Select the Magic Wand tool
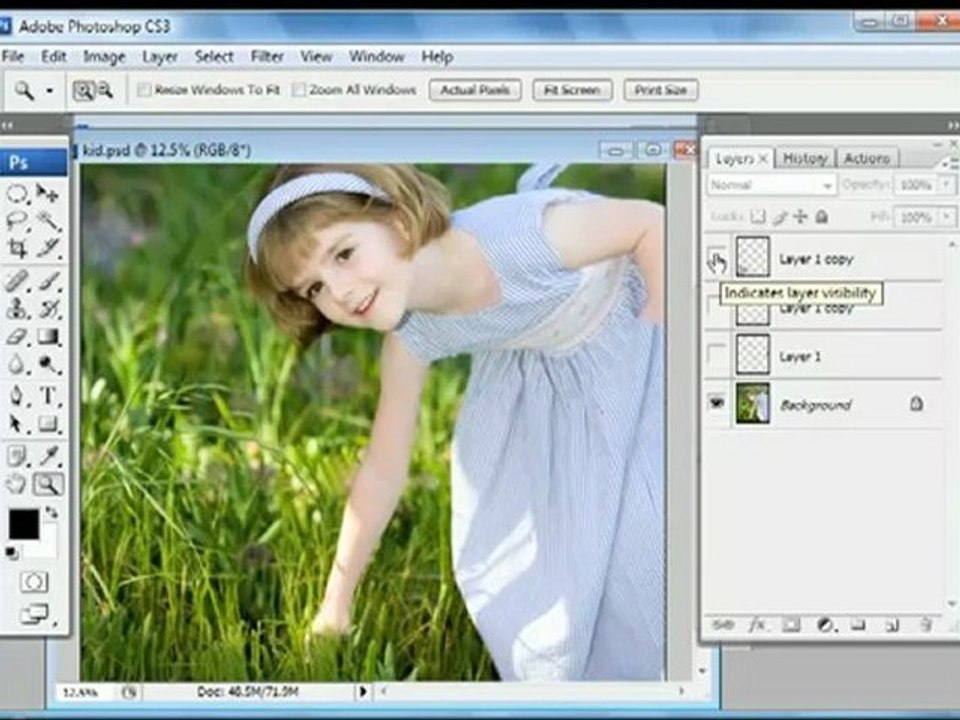Image resolution: width=960 pixels, height=720 pixels. pyautogui.click(x=48, y=220)
